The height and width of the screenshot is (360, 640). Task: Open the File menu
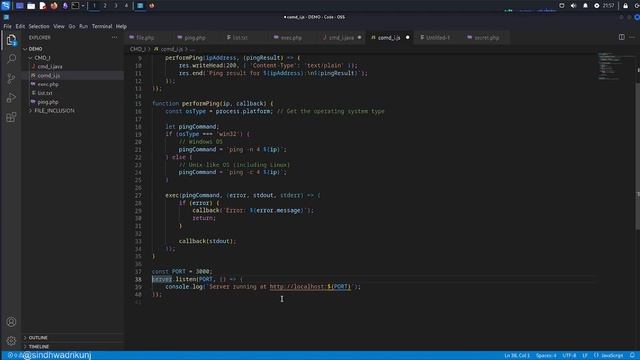(x=7, y=26)
